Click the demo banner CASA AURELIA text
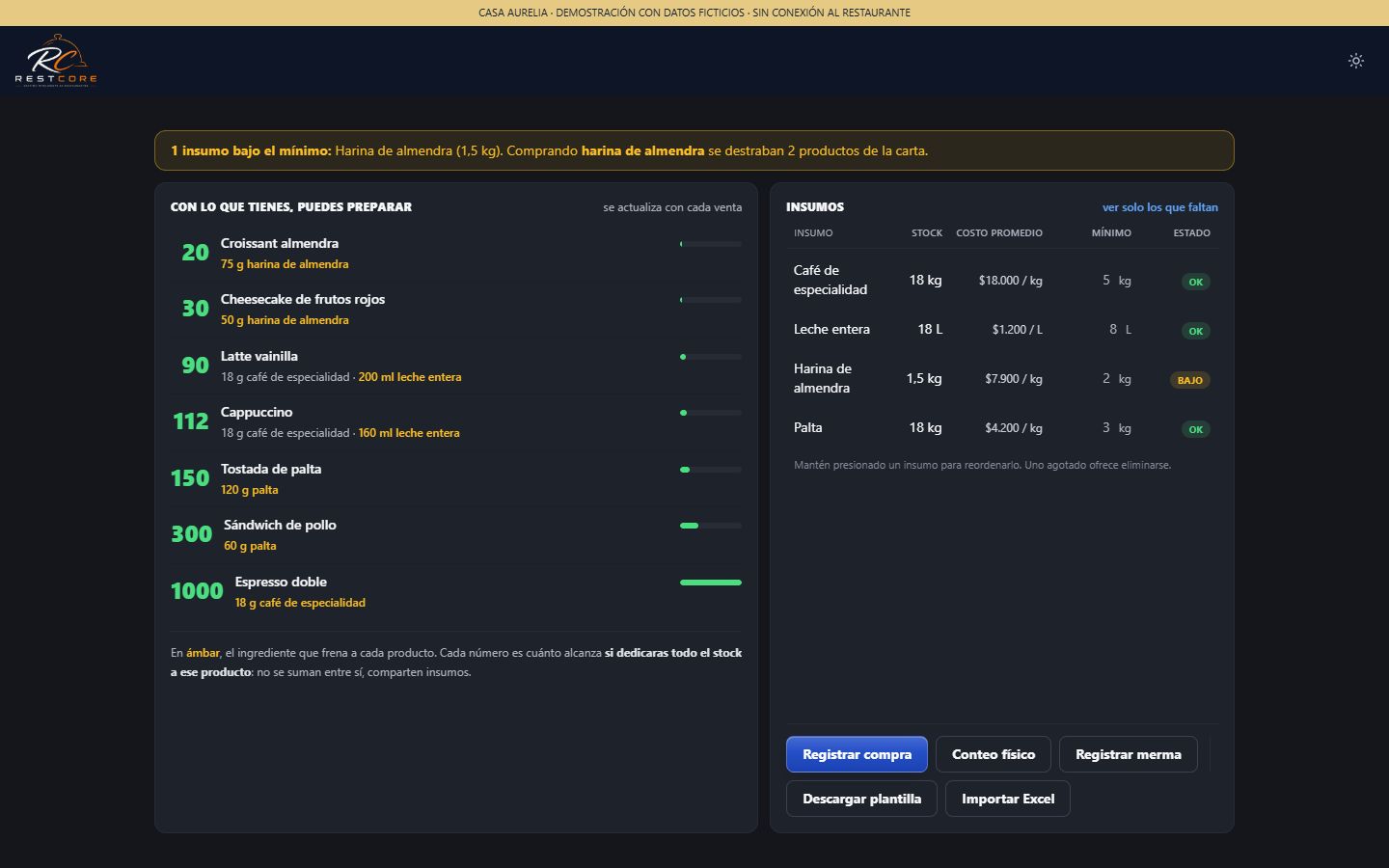 pyautogui.click(x=694, y=13)
